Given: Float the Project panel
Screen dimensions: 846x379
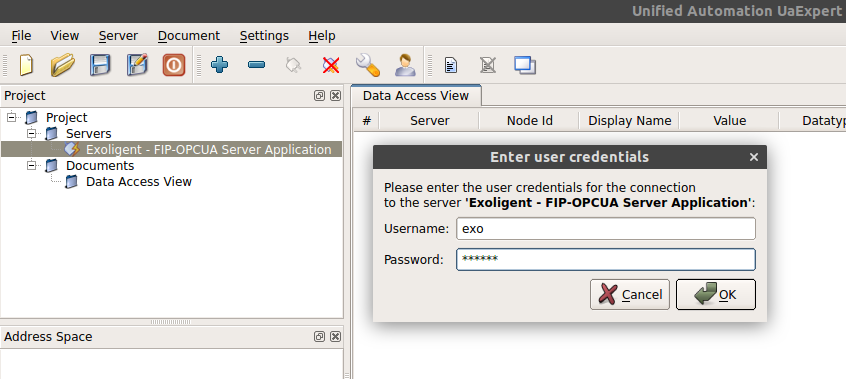Looking at the screenshot, I should pyautogui.click(x=319, y=96).
